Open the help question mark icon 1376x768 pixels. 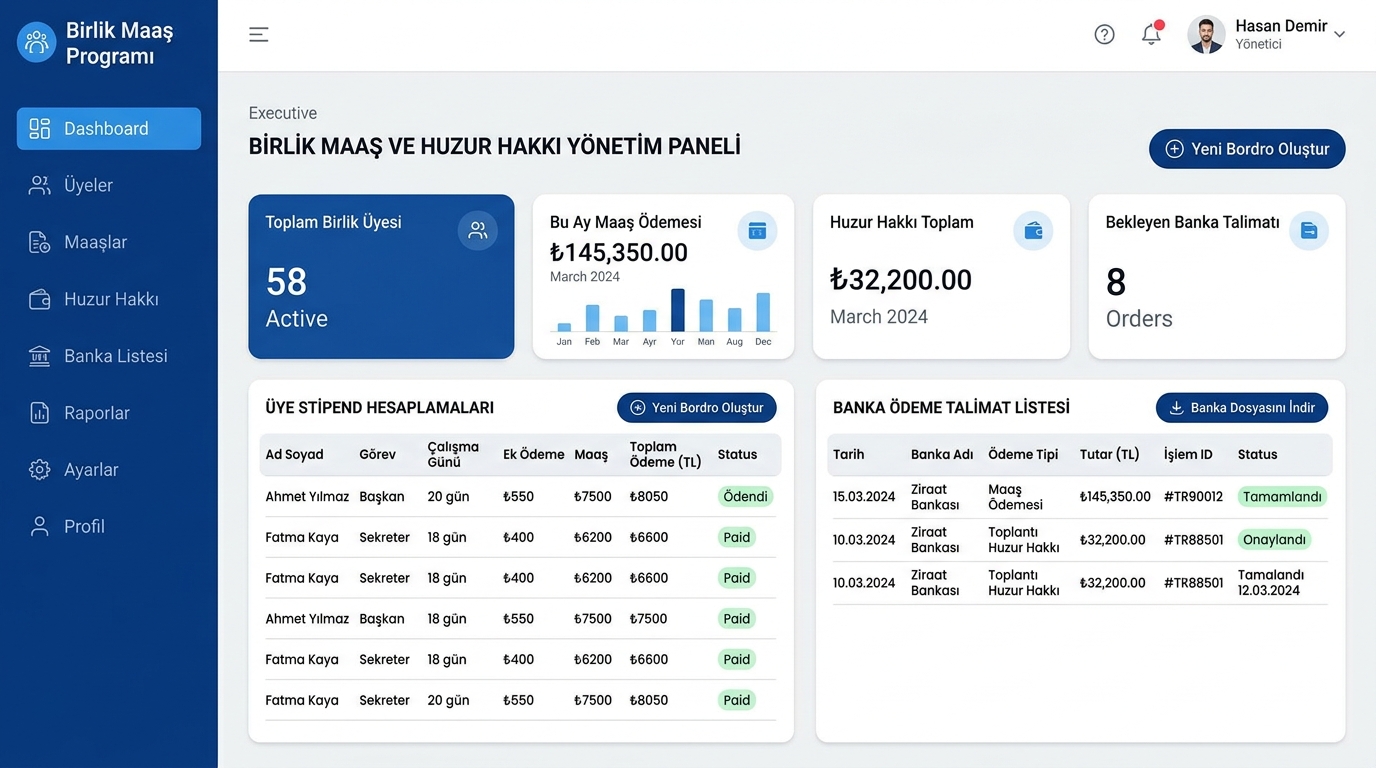click(x=1104, y=34)
